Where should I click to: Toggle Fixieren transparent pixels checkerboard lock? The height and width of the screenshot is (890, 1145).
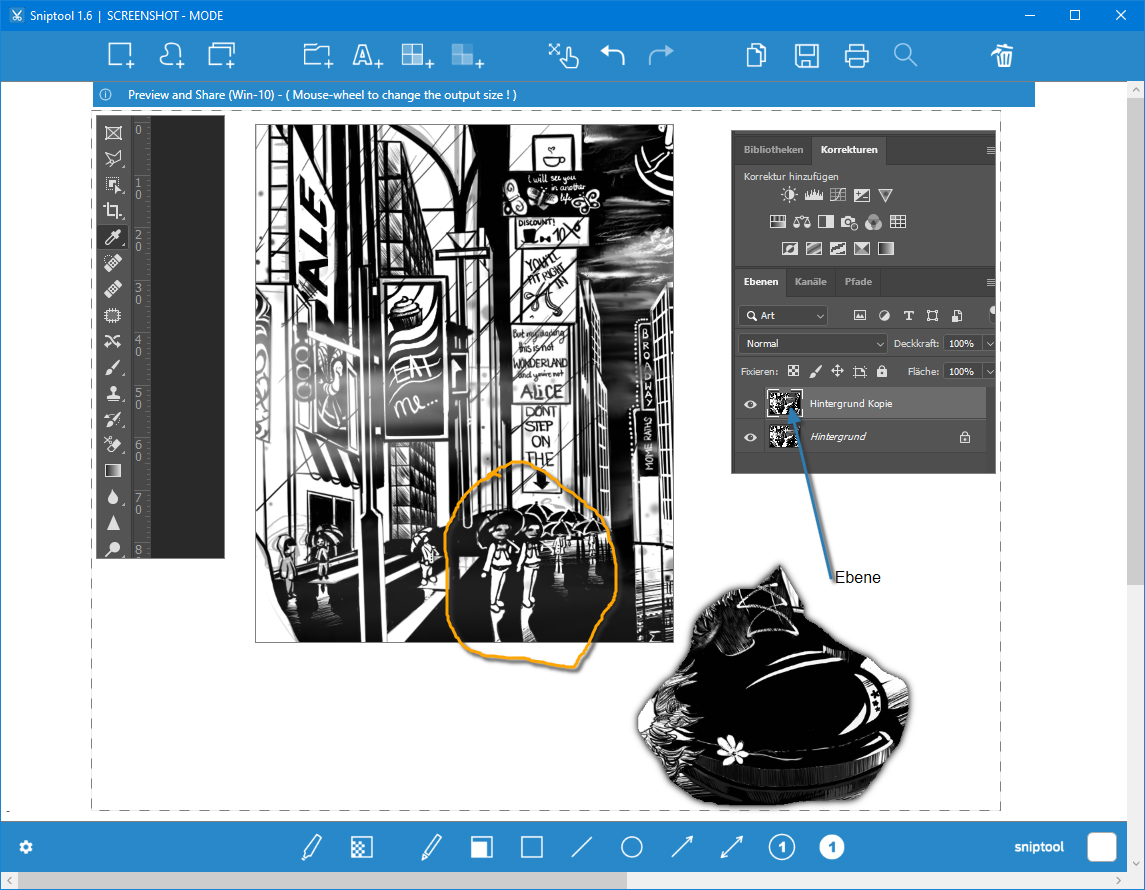793,372
